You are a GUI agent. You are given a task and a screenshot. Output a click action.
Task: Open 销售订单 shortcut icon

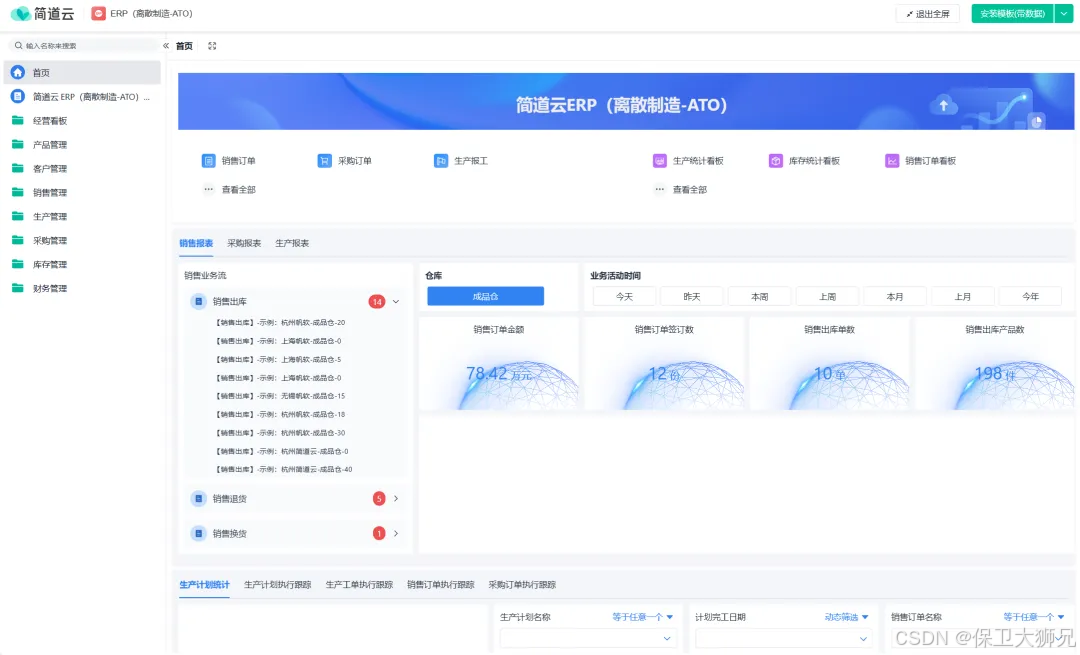coord(209,160)
